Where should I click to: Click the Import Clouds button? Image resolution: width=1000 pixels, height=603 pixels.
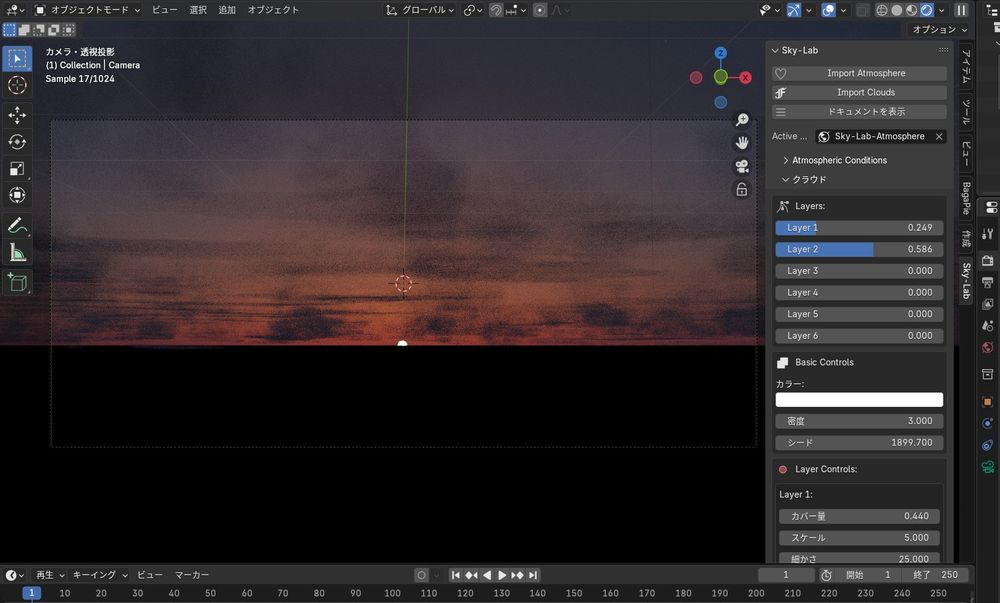[866, 92]
